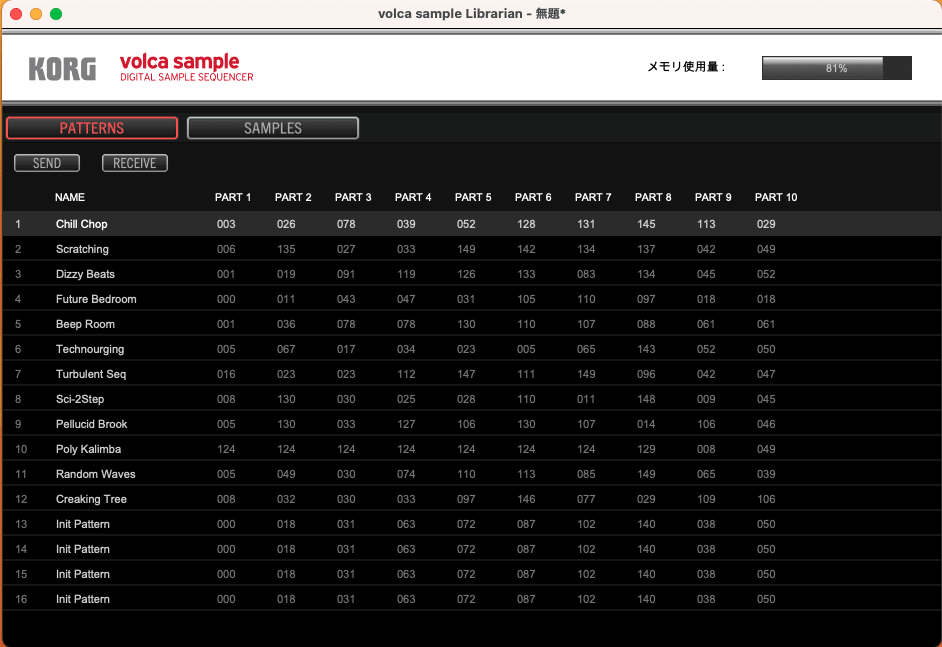Click the memory usage bar showing 81%
Viewport: 942px width, 647px height.
pyautogui.click(x=836, y=68)
